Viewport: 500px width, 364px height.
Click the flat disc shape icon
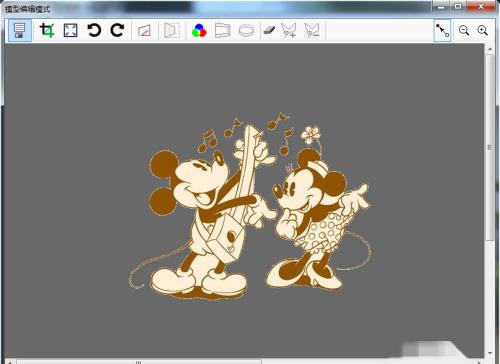[x=246, y=31]
